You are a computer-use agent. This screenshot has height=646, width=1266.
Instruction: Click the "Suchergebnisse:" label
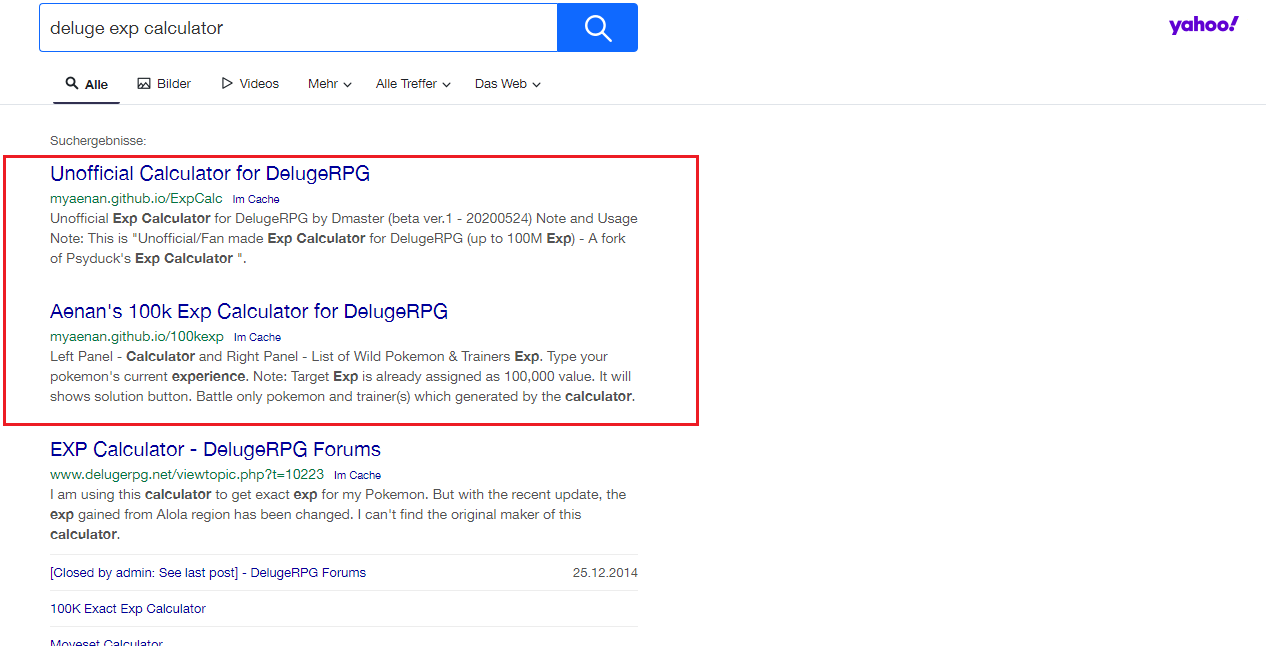click(98, 141)
